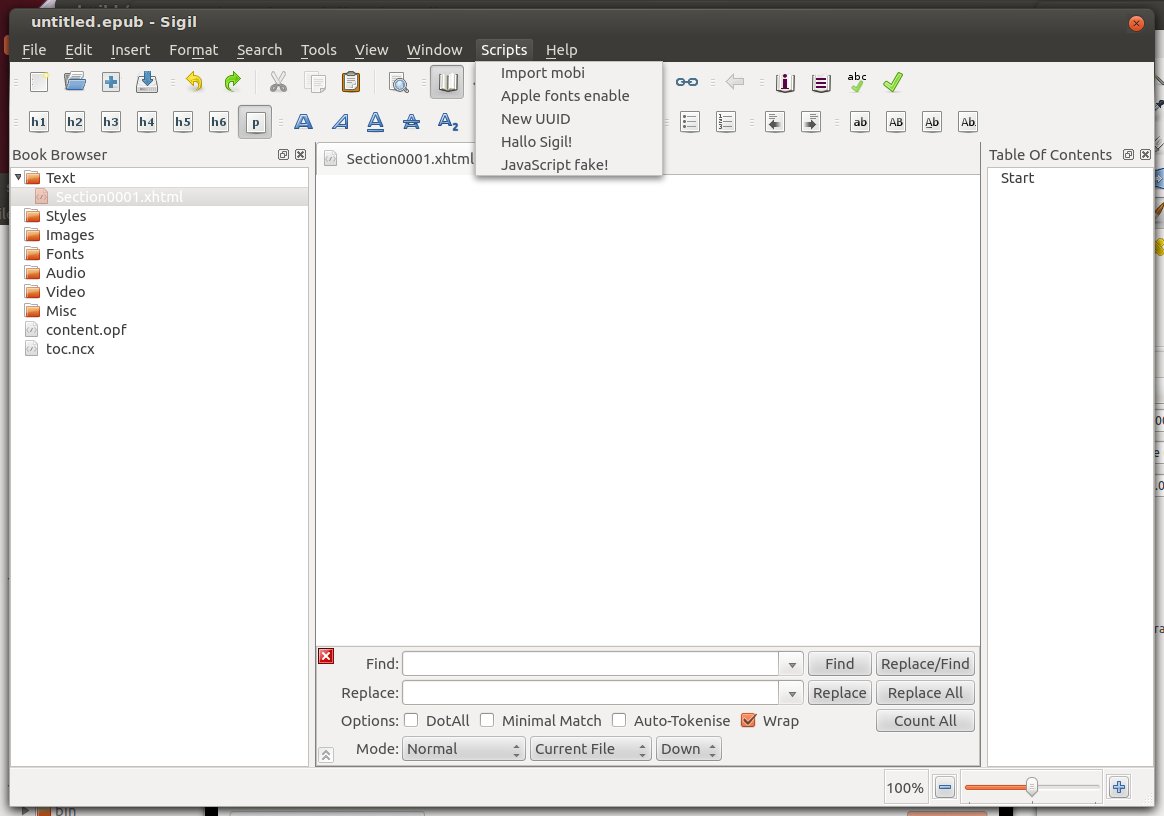This screenshot has height=816, width=1164.
Task: Open the Down direction dropdown
Action: pyautogui.click(x=688, y=749)
